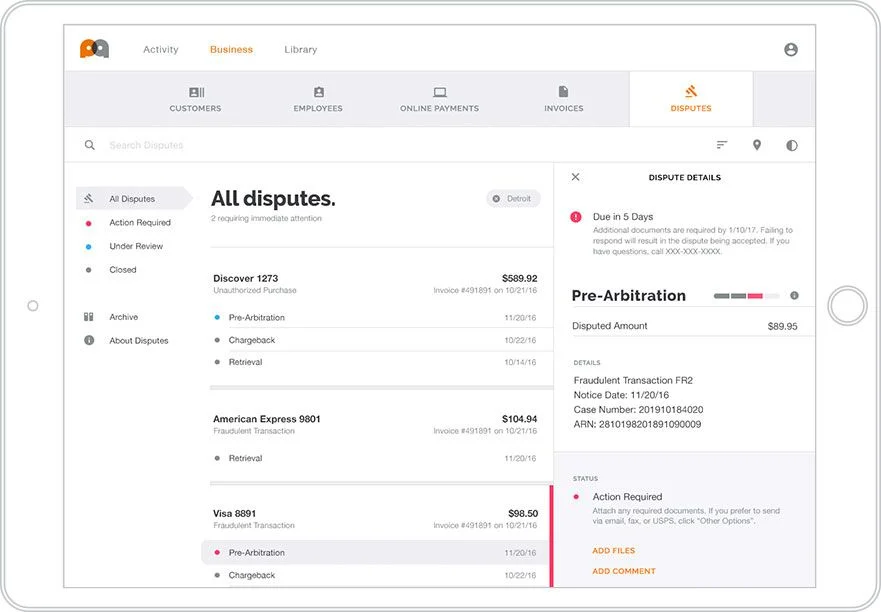Click the Pre-Arbitration info icon
881x612 pixels.
click(x=794, y=296)
